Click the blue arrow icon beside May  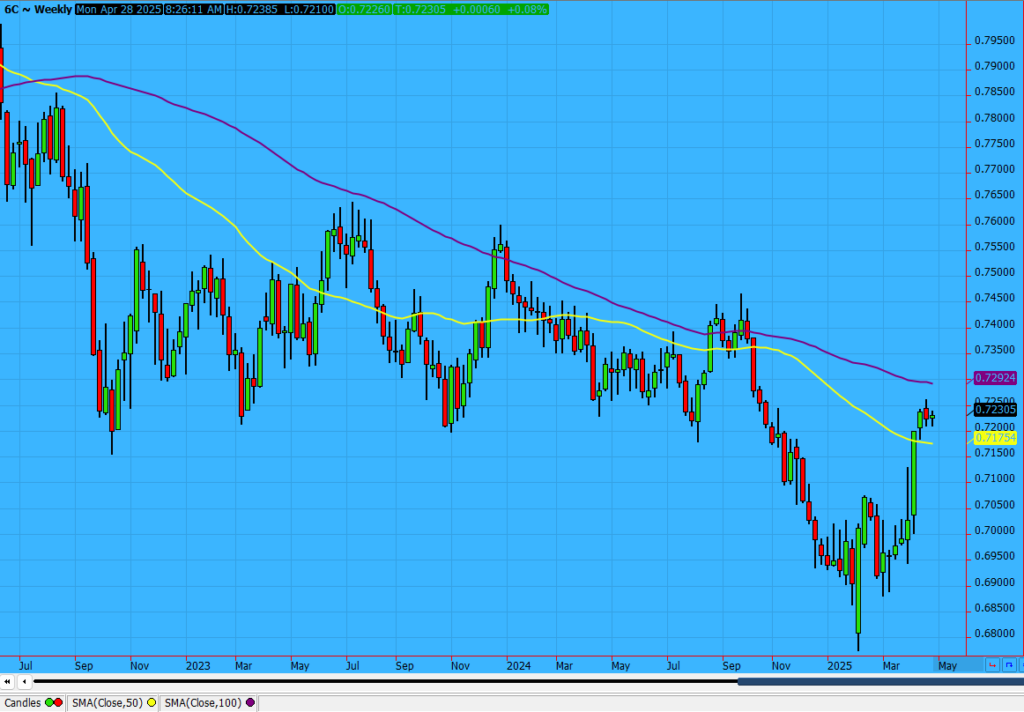pos(1008,664)
